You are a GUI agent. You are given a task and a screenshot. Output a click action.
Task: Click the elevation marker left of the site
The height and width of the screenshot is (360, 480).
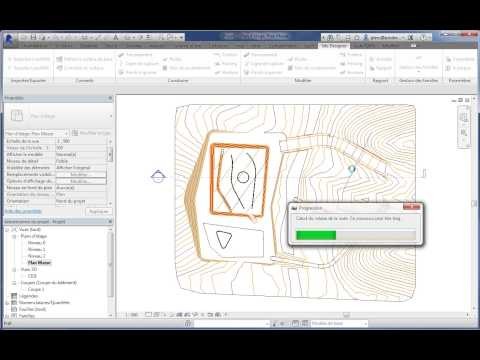point(158,176)
